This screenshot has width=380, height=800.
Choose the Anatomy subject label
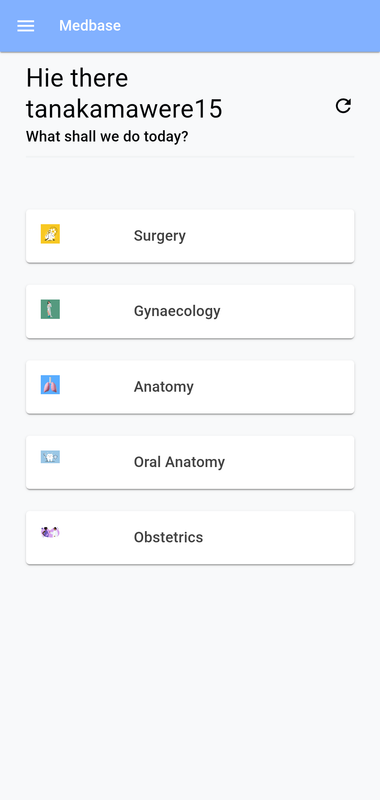164,387
